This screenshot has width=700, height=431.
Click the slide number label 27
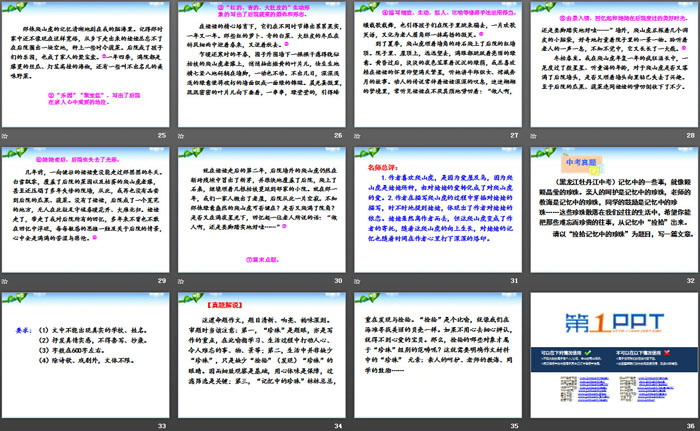514,135
